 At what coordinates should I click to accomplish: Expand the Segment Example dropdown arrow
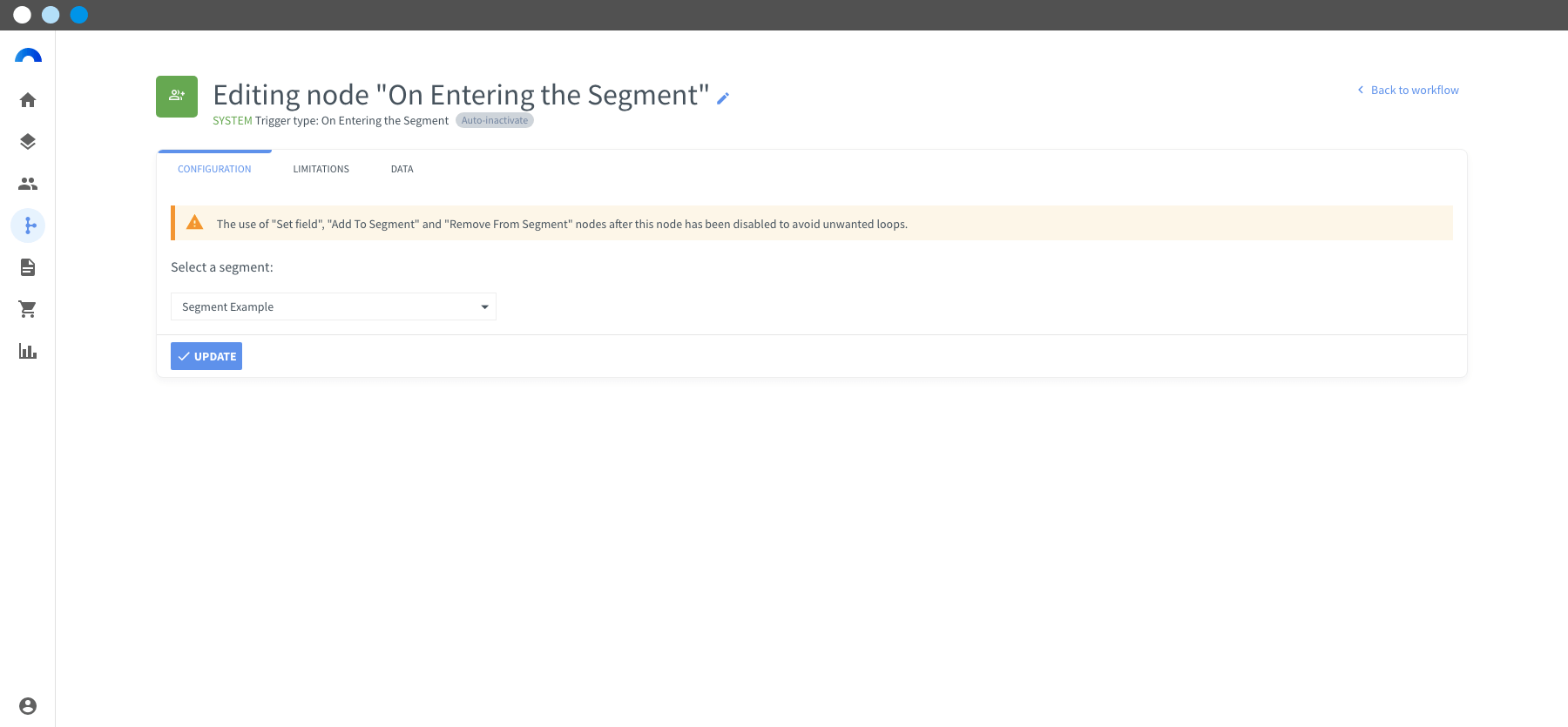coord(485,307)
